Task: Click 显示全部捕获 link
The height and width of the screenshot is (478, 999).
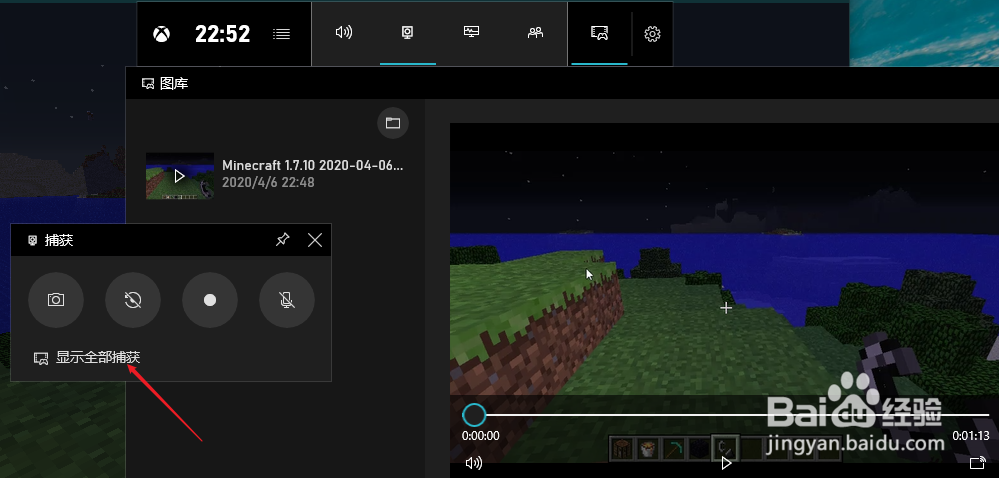Action: pos(97,358)
